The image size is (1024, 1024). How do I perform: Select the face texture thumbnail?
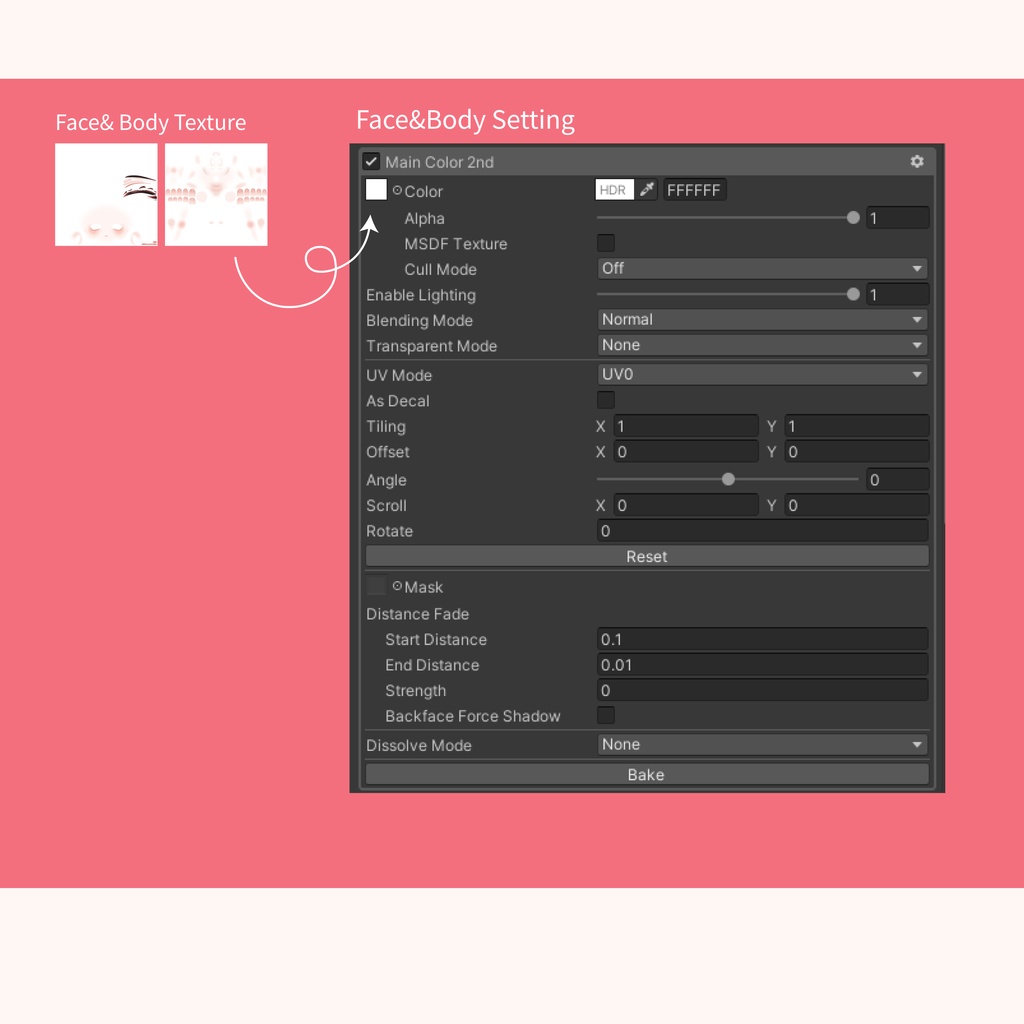click(x=106, y=195)
